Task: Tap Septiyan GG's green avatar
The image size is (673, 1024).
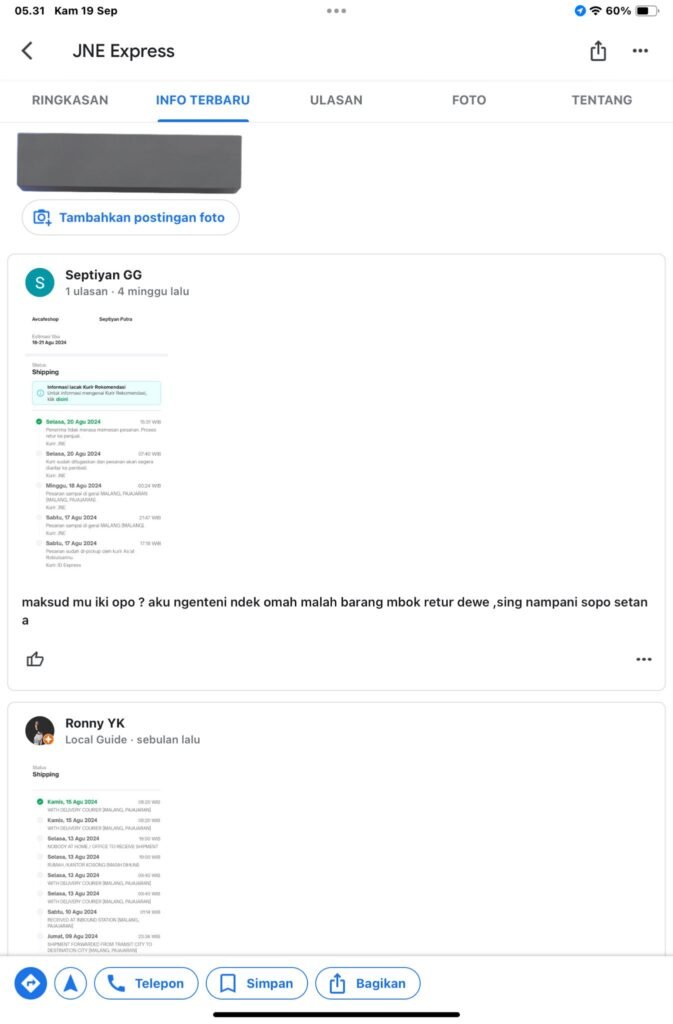Action: pyautogui.click(x=40, y=283)
